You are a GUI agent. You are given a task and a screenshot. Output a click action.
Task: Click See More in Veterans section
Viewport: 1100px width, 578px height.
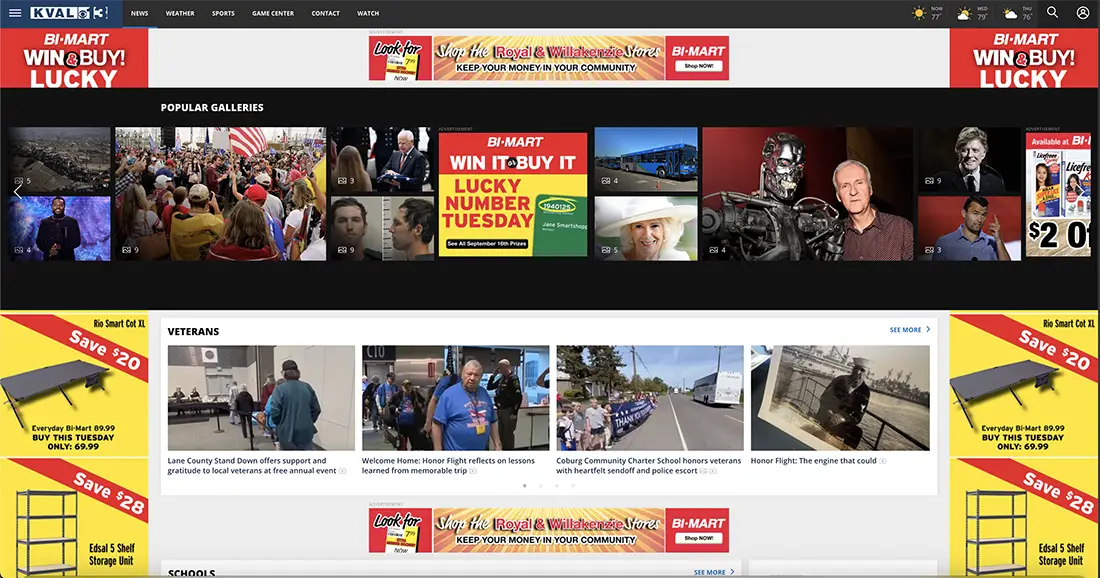click(x=910, y=330)
